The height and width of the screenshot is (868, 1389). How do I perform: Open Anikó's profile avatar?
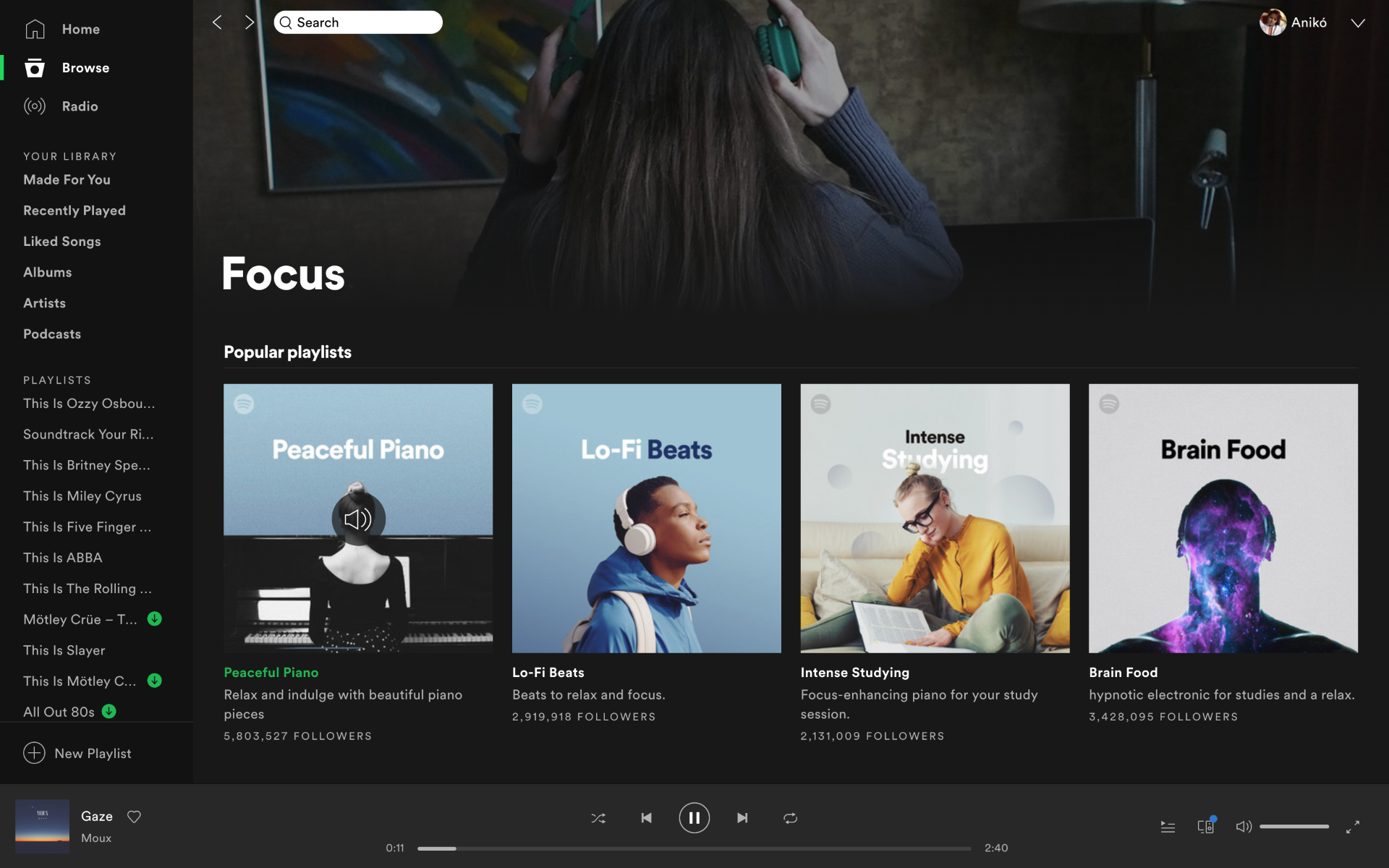1273,22
